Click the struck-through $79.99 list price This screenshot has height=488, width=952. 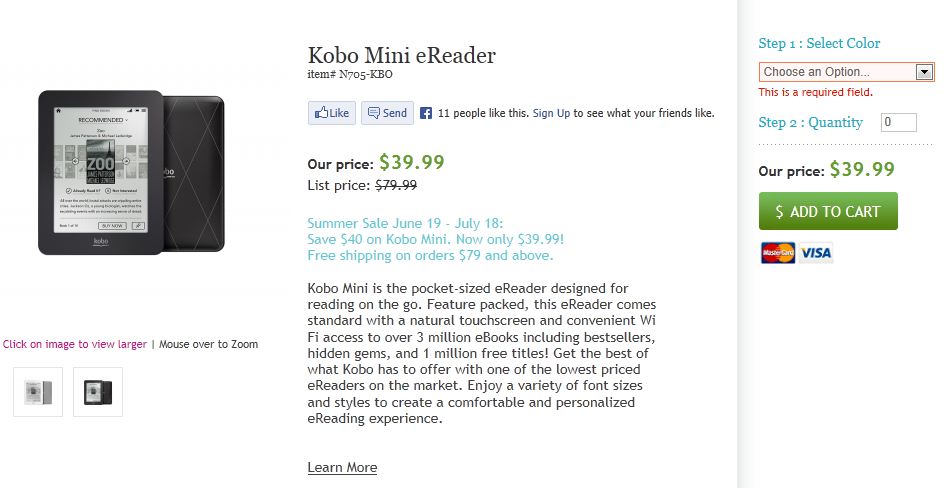(x=395, y=185)
